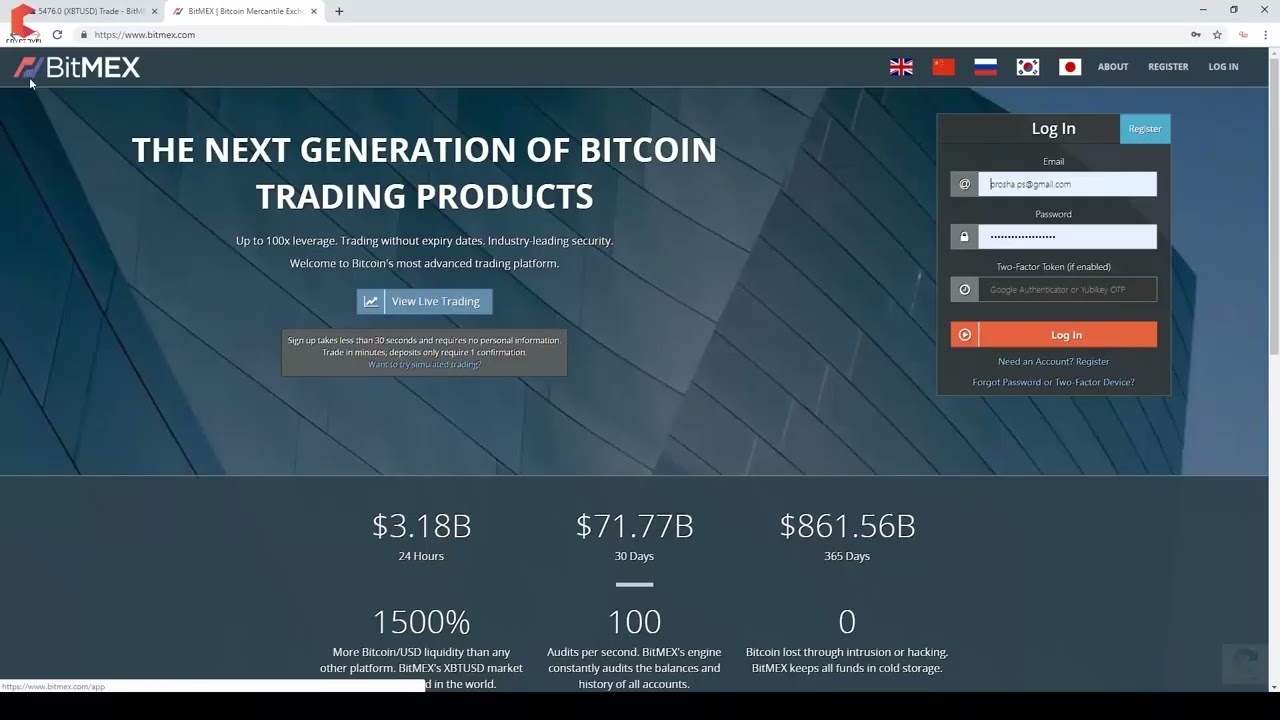The width and height of the screenshot is (1280, 720).
Task: Click the red extension icon in the toolbar
Action: (x=1243, y=34)
